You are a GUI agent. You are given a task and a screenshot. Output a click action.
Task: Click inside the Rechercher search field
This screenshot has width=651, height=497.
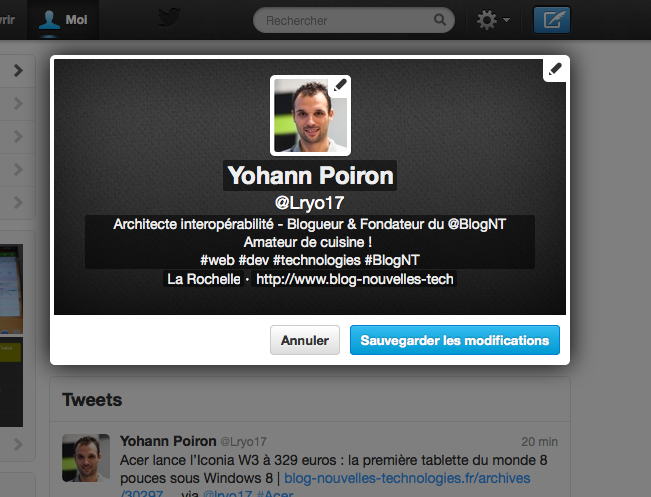tap(354, 20)
